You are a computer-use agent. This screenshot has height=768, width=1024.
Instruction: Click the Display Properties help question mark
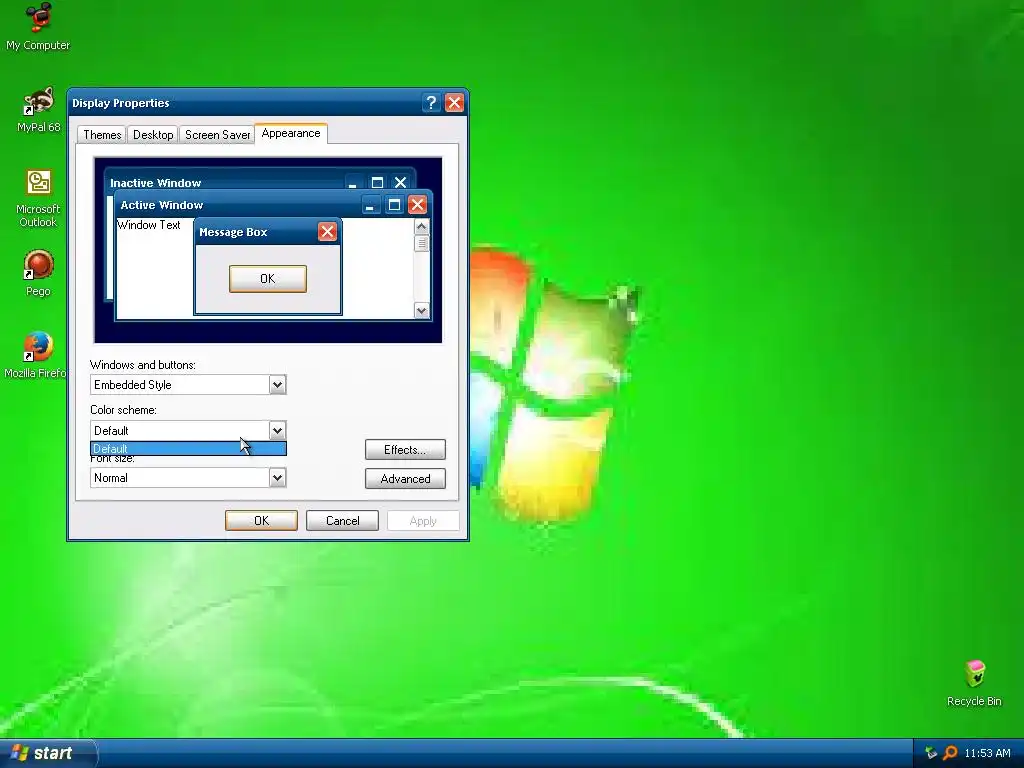pos(430,103)
